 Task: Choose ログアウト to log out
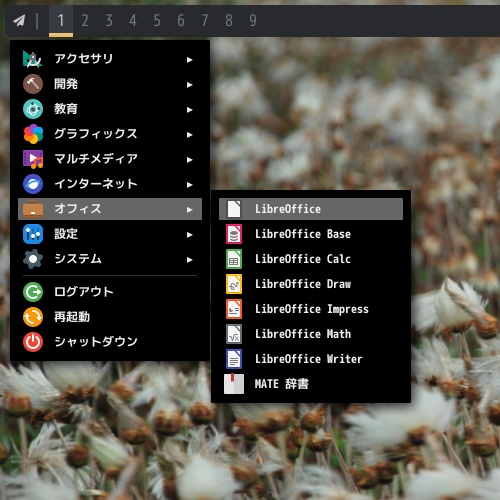coord(110,292)
